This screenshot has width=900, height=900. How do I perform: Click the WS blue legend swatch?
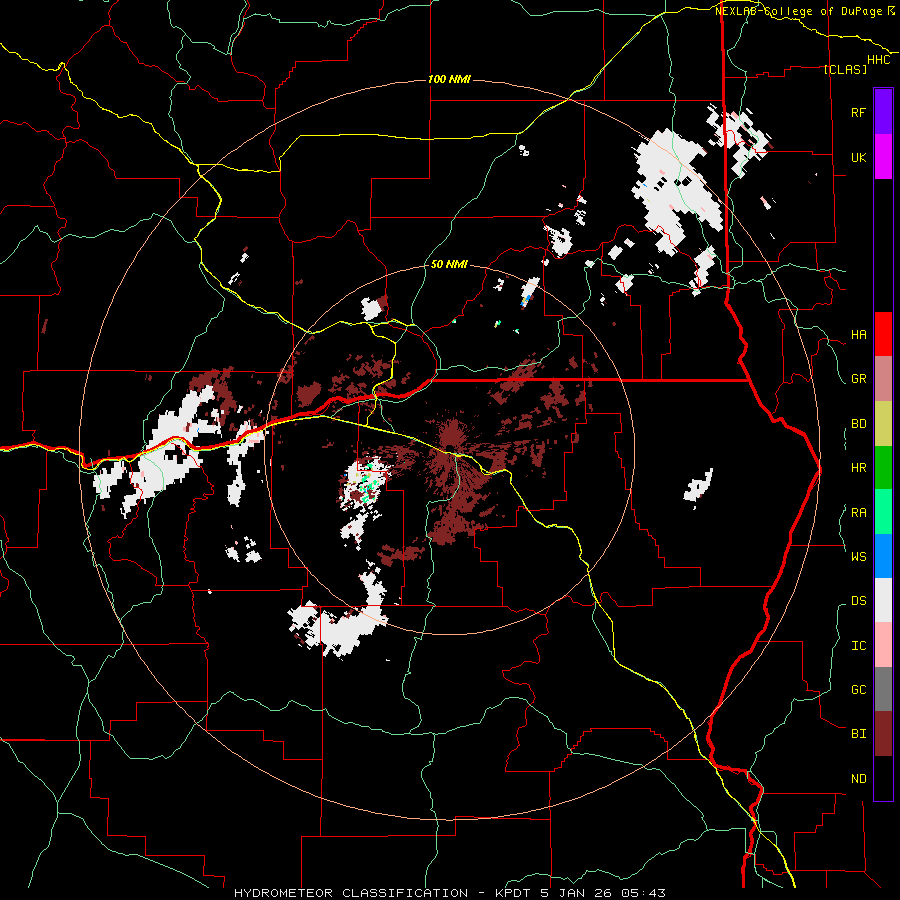[x=883, y=556]
